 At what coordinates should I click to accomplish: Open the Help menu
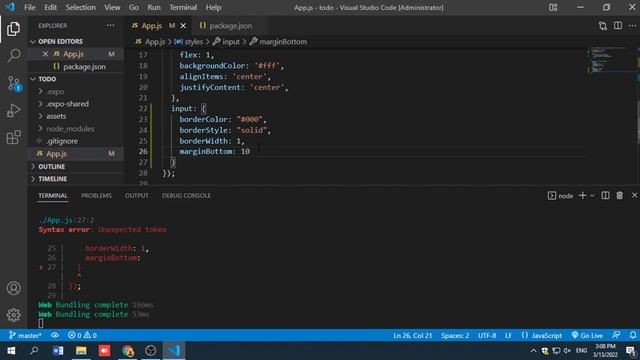[x=213, y=7]
